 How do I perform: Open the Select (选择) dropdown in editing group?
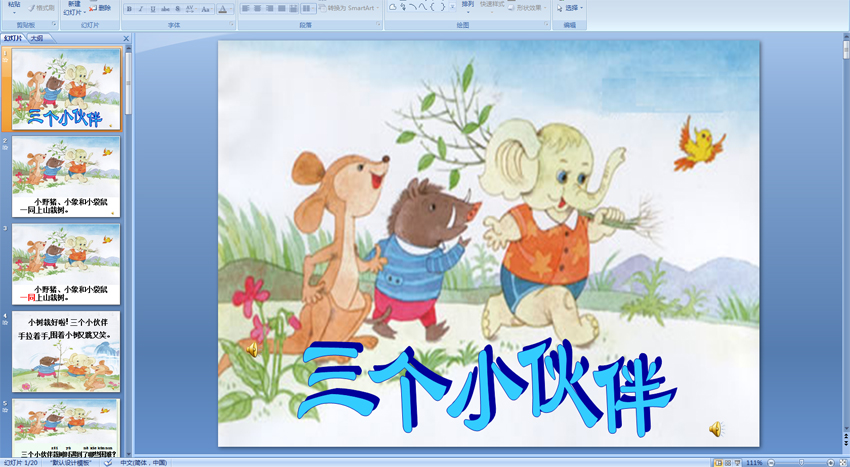(x=570, y=8)
